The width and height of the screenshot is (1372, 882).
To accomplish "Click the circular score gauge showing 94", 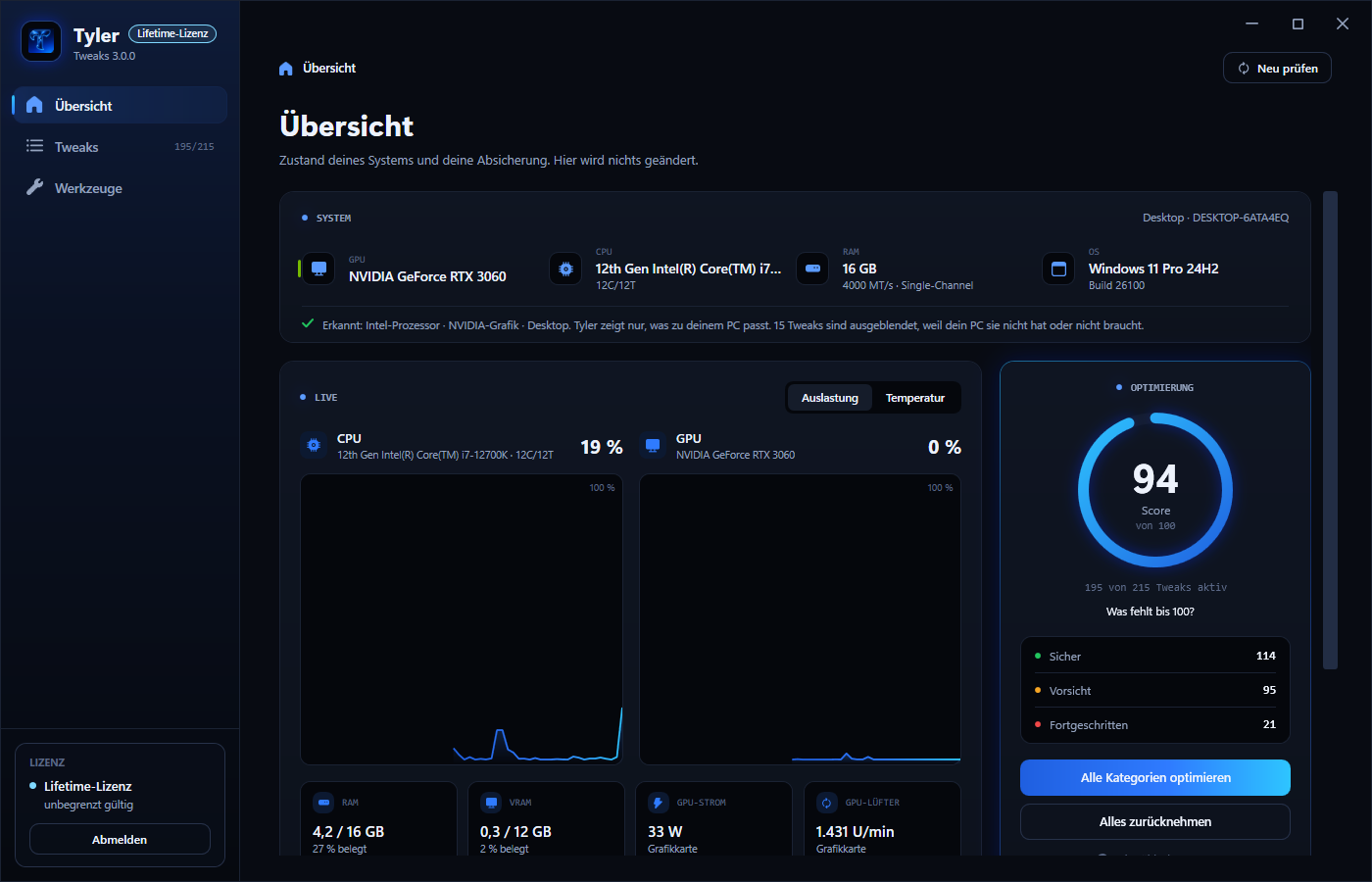I will (x=1155, y=490).
